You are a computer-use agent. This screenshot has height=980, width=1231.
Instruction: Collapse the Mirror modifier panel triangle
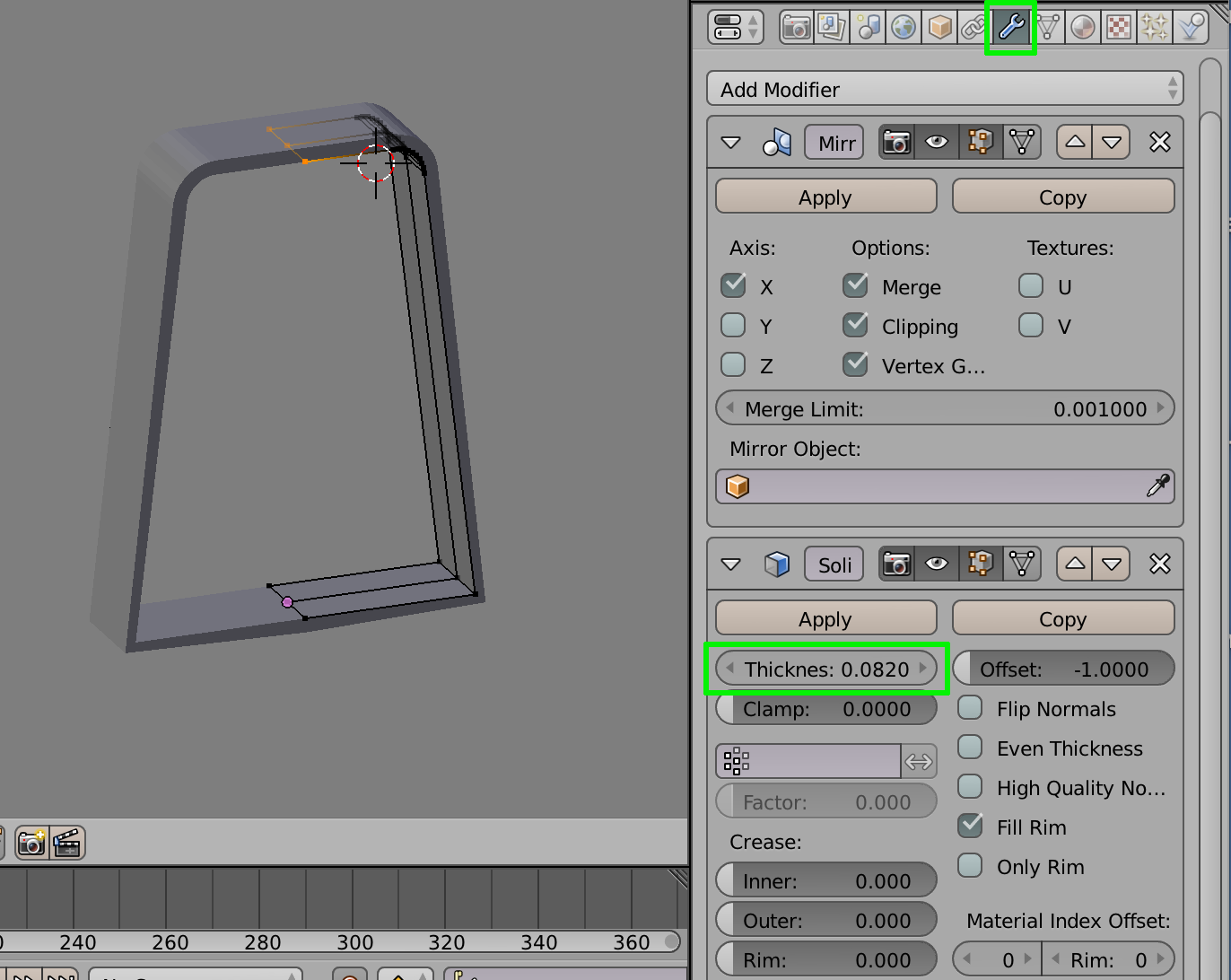[x=730, y=143]
